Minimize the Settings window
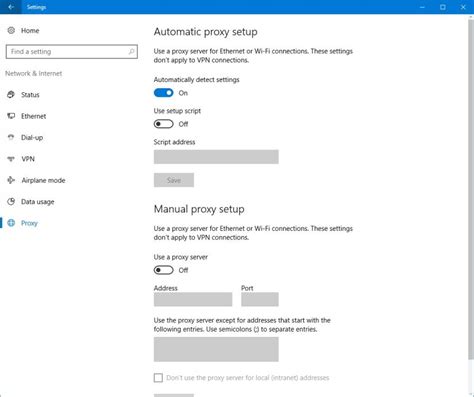 tap(422, 7)
